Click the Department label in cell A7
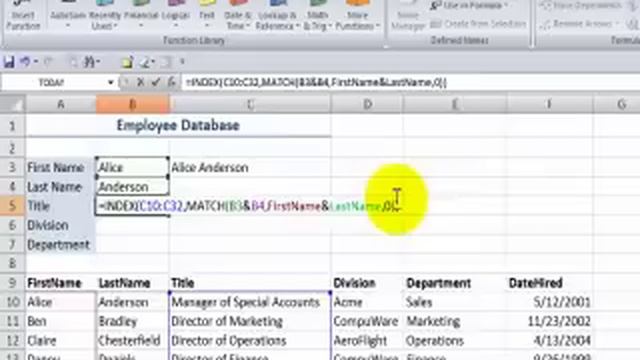The width and height of the screenshot is (640, 360). 61,245
